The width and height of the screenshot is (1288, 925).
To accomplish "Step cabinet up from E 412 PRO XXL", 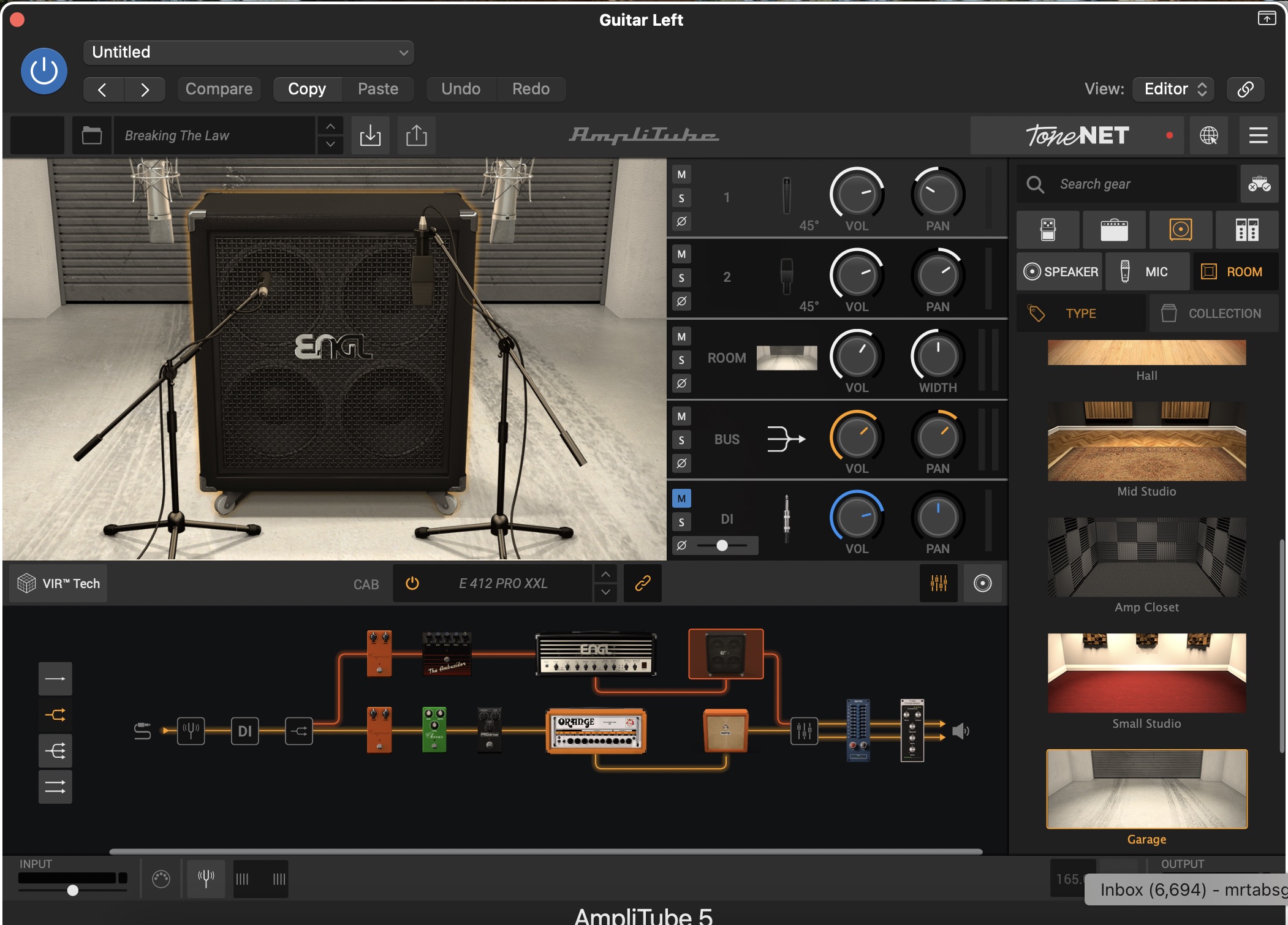I will coord(605,575).
